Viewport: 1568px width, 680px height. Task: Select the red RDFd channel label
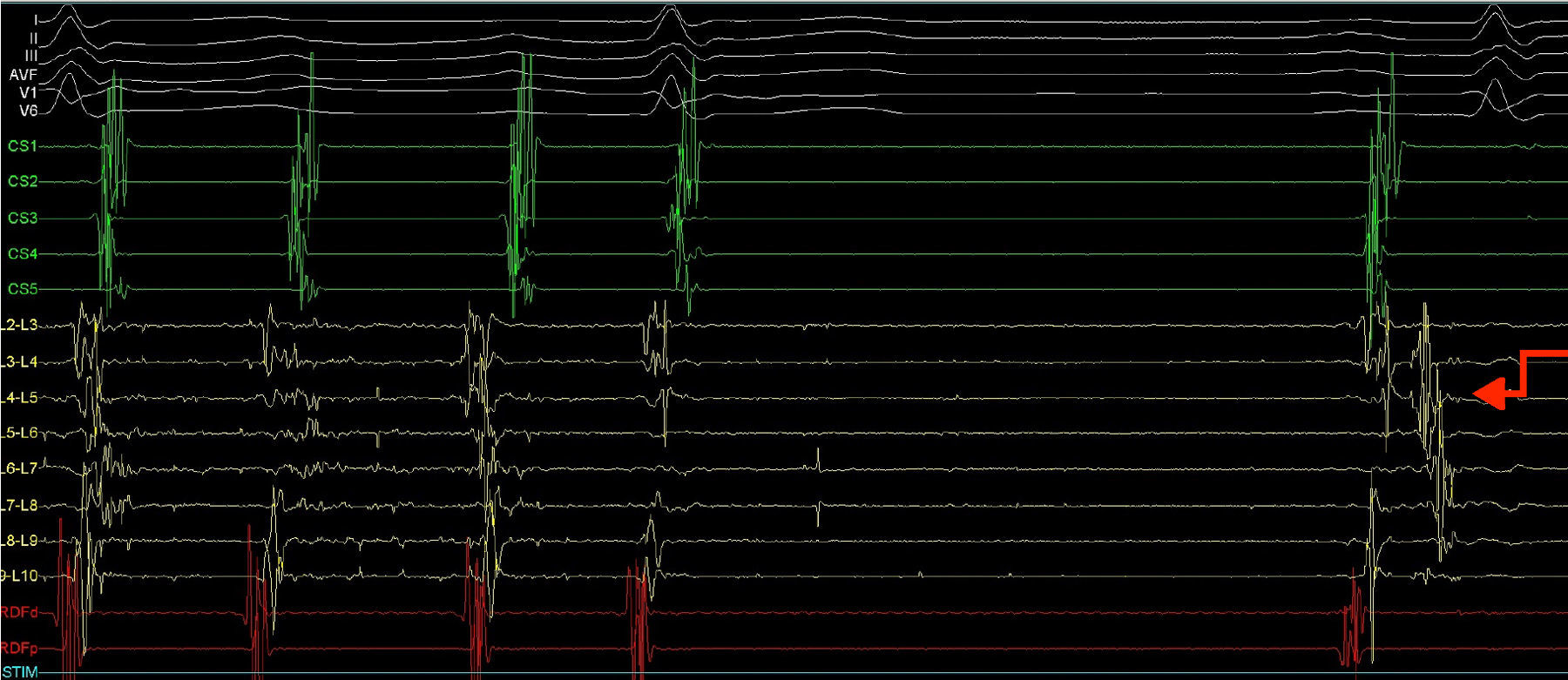(x=19, y=612)
